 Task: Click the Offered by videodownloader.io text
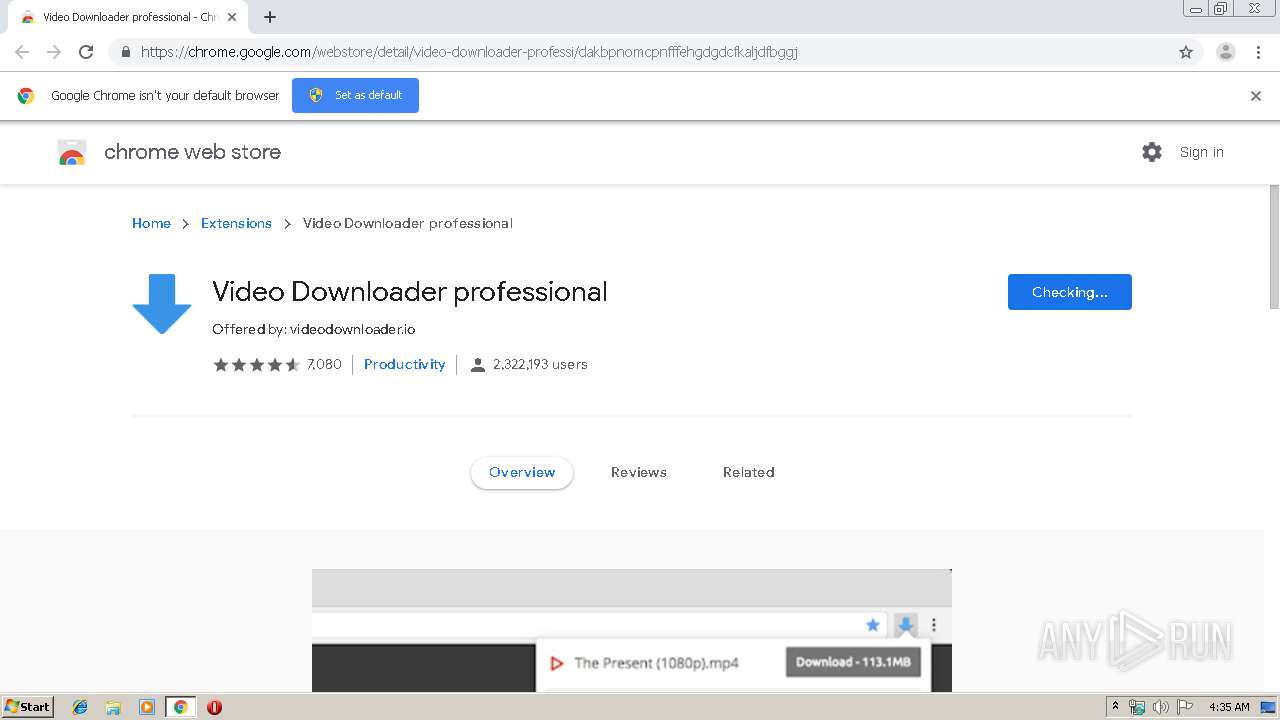313,329
